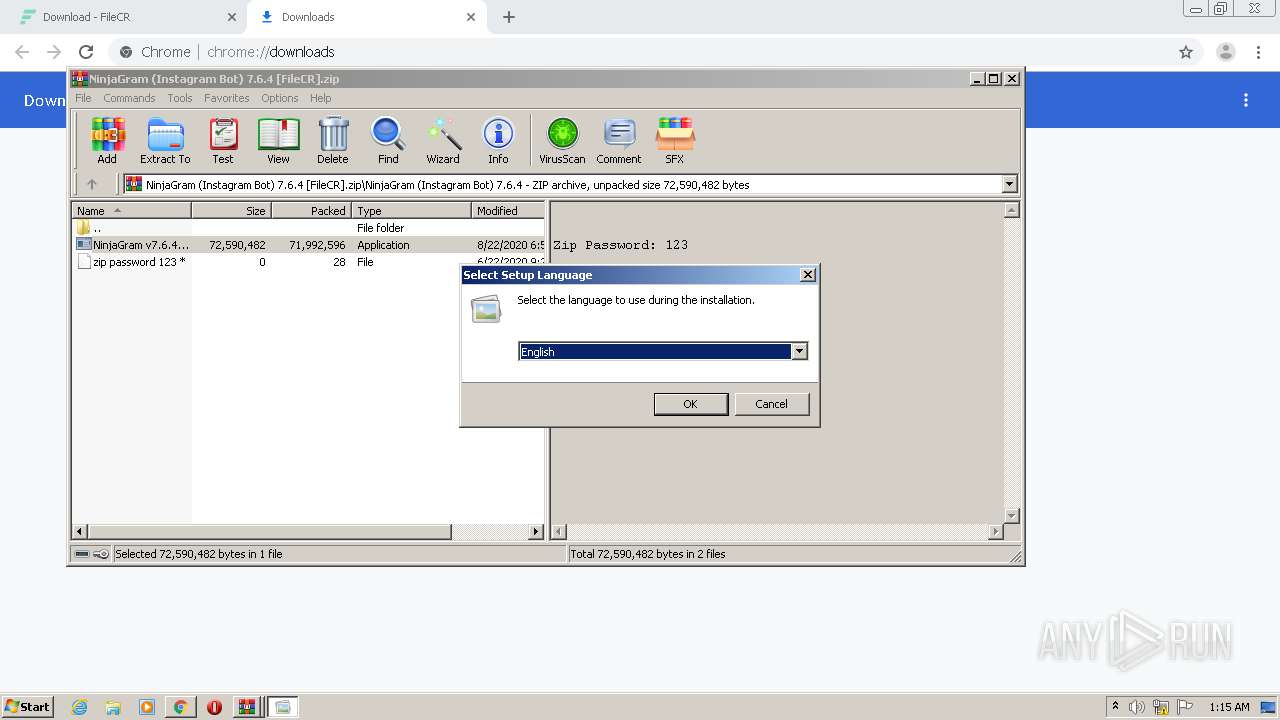Open the View file icon
The image size is (1280, 720).
tap(278, 140)
